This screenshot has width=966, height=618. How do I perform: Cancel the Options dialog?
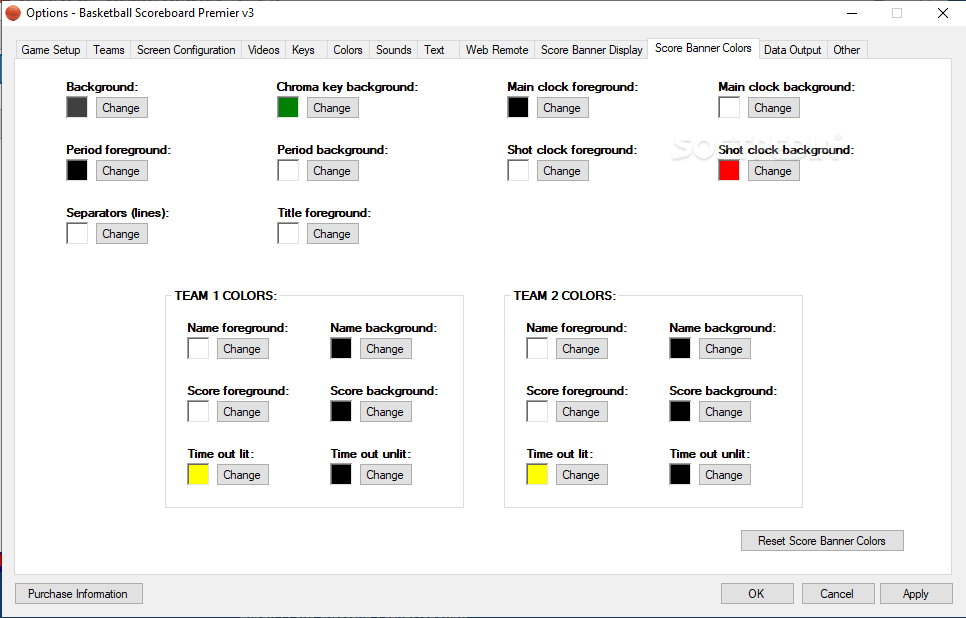pos(837,593)
